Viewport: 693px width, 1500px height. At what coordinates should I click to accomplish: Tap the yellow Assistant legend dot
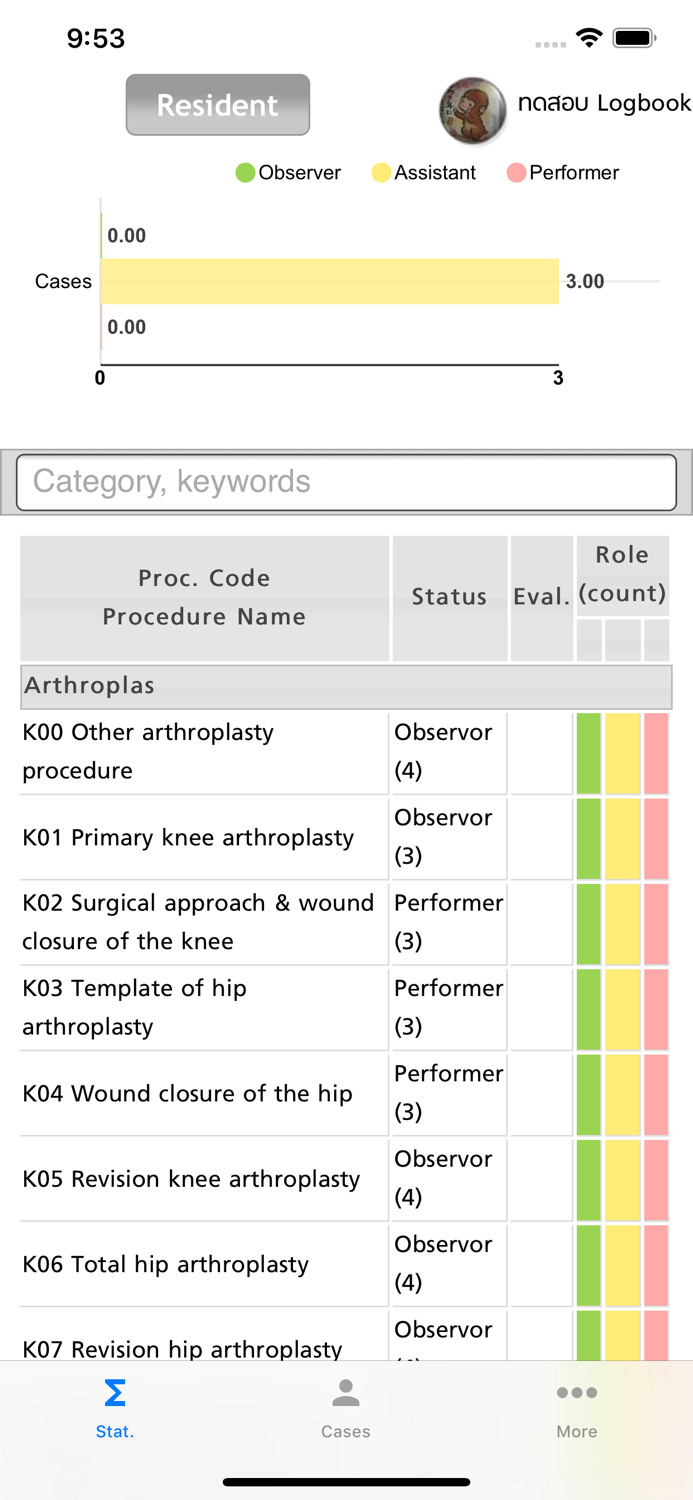(382, 172)
